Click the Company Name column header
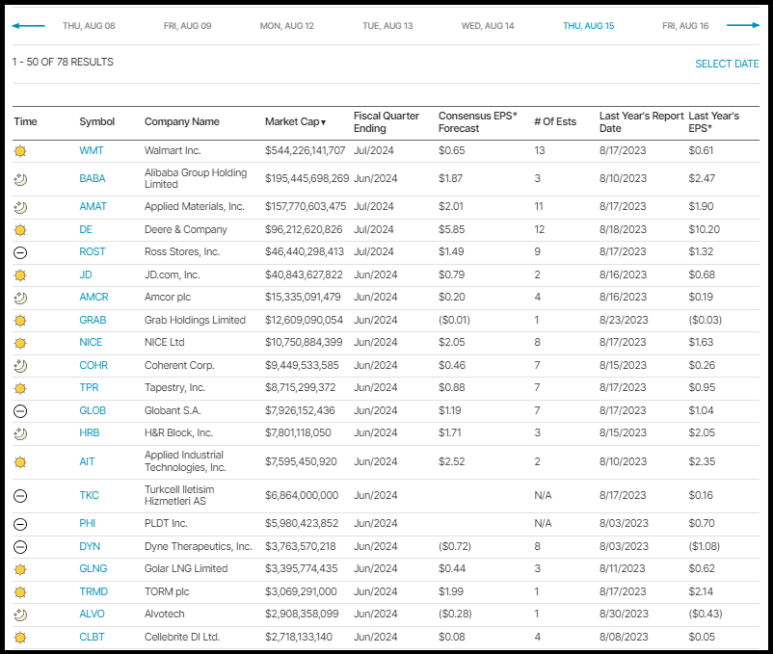This screenshot has height=654, width=773. click(x=182, y=122)
